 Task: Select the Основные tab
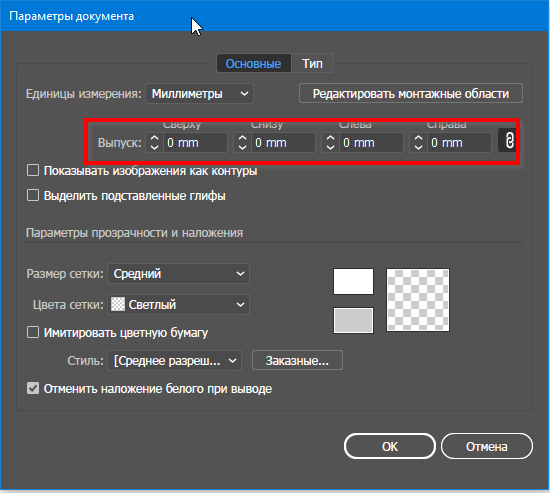pos(253,64)
